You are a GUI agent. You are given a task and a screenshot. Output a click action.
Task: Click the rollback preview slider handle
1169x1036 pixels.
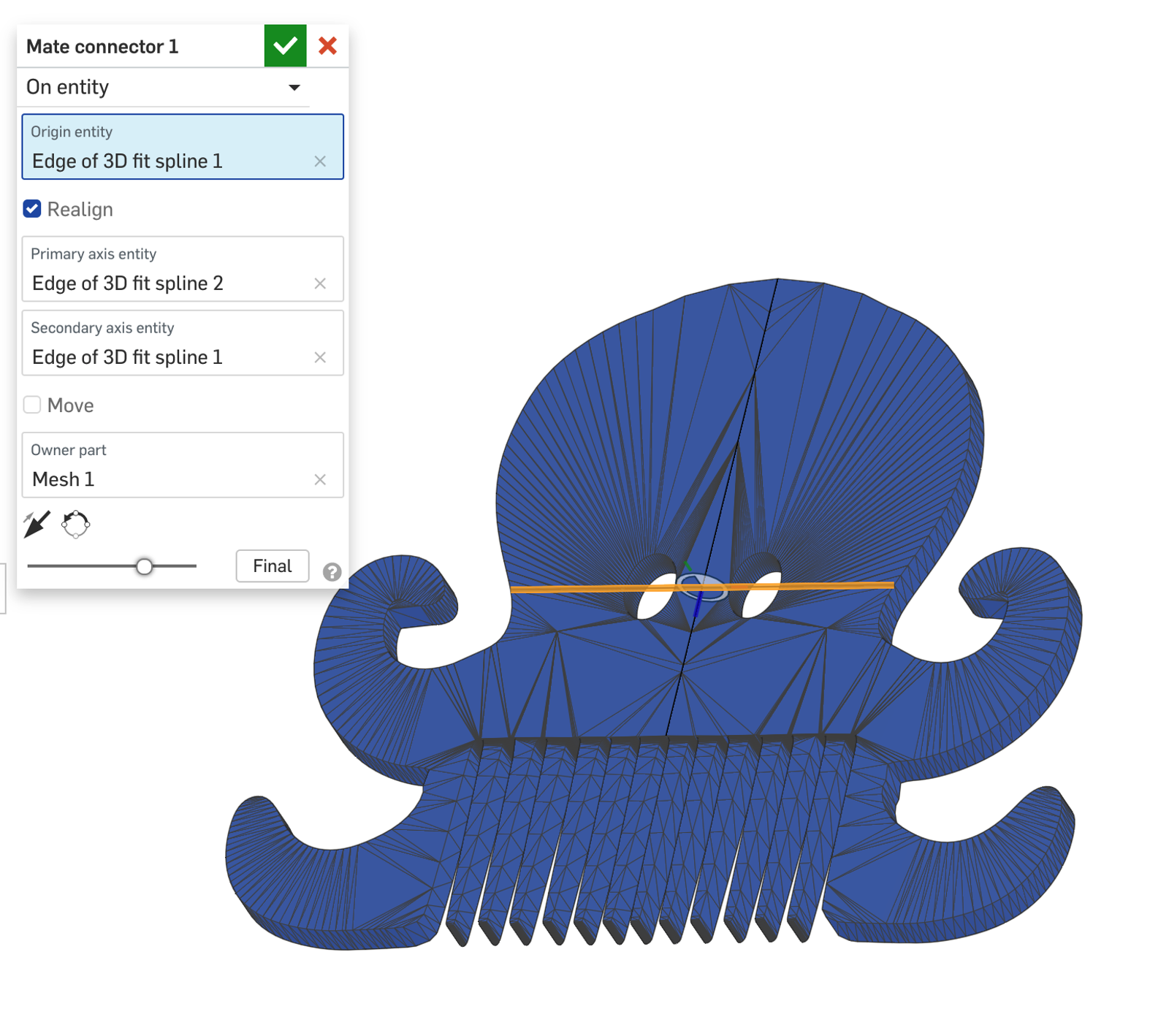[x=145, y=566]
